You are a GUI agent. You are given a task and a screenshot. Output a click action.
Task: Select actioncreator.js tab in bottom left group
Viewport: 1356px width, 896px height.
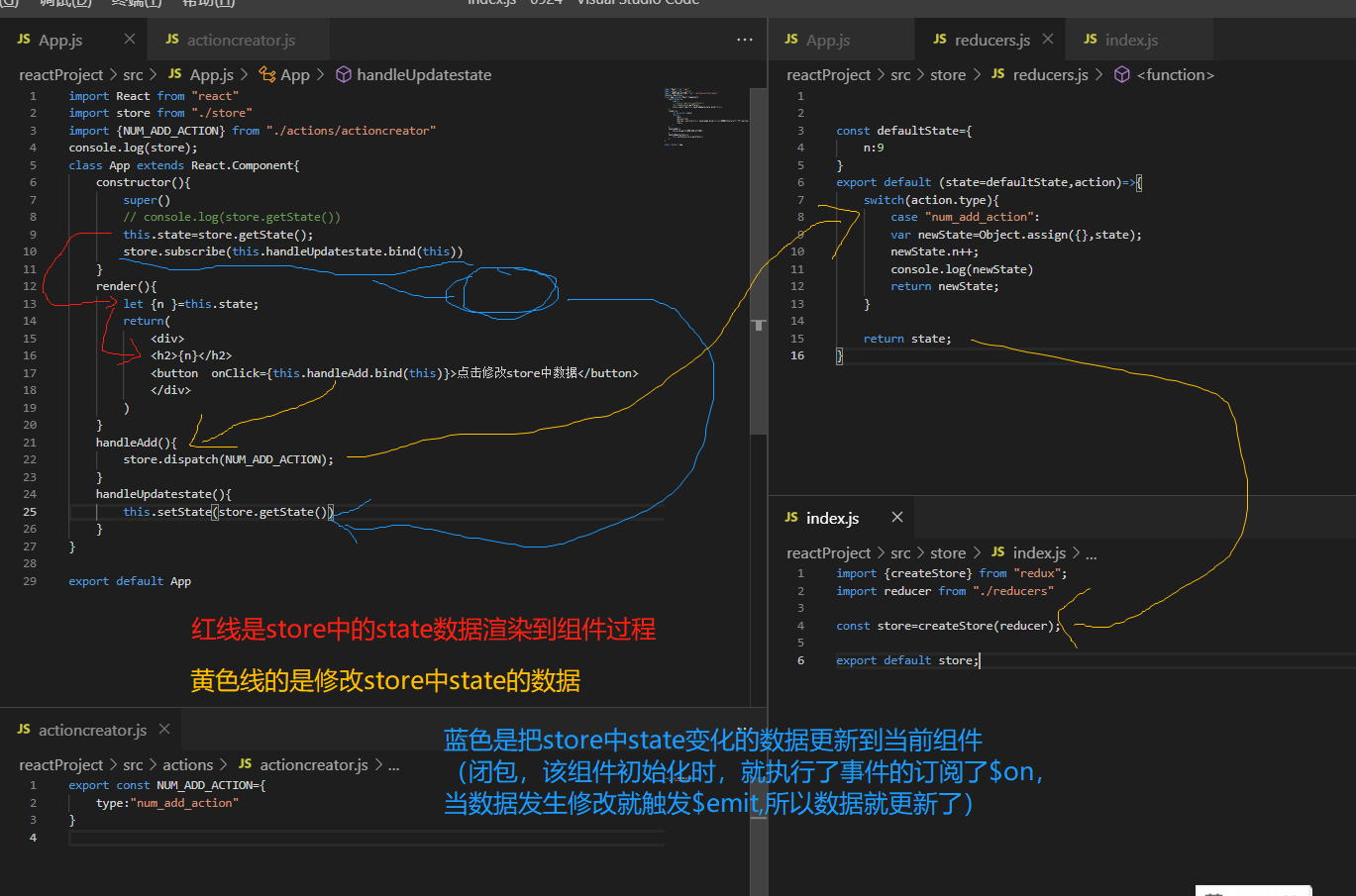point(92,730)
